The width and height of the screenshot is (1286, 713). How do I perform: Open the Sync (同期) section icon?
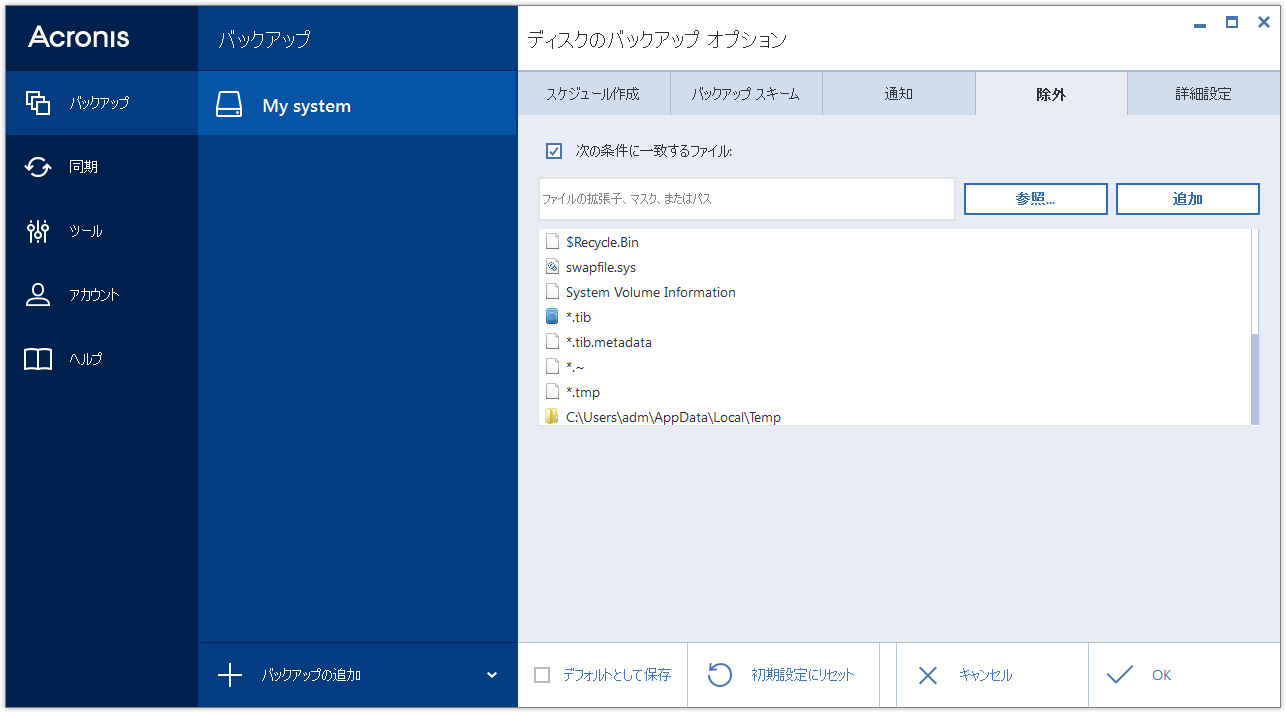click(x=38, y=167)
